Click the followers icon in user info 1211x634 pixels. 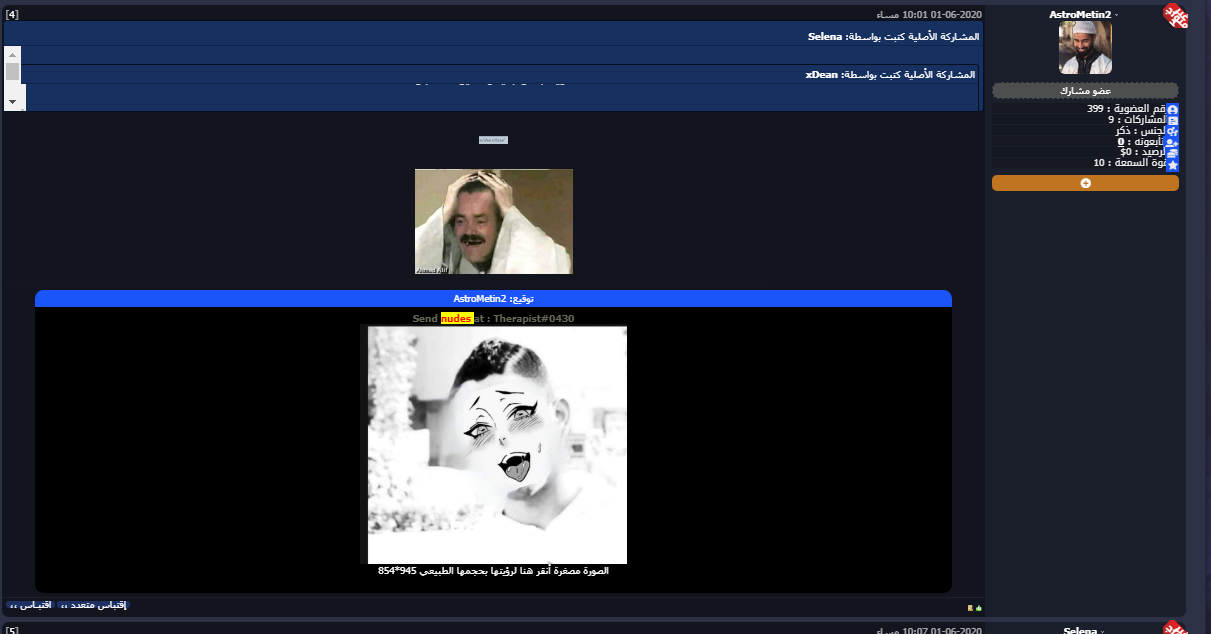tap(1173, 142)
